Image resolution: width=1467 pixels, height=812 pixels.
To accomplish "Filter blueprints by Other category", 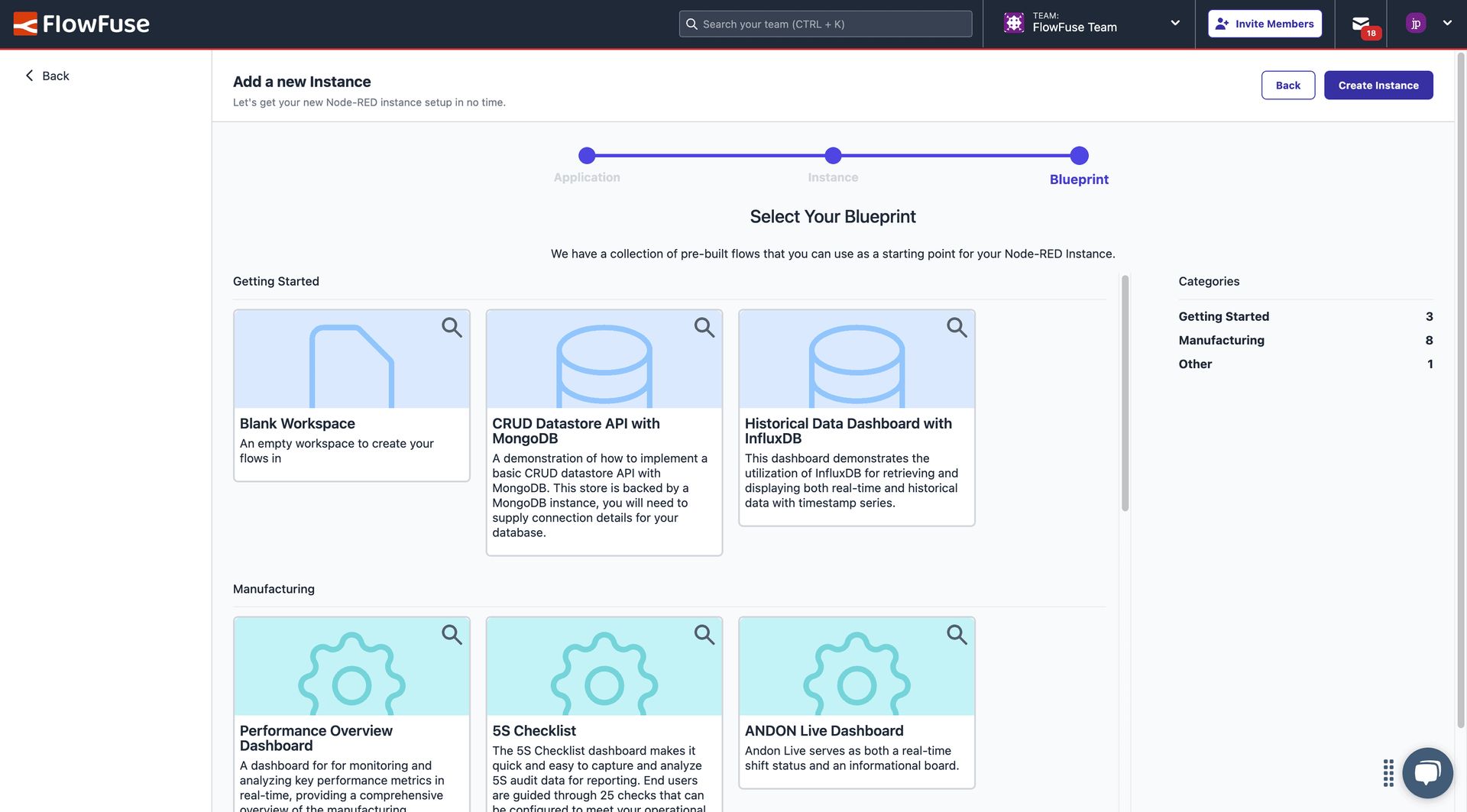I will 1194,364.
